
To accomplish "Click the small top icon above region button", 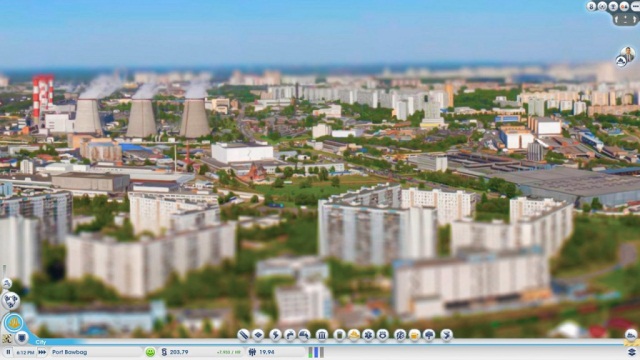I will [7, 283].
